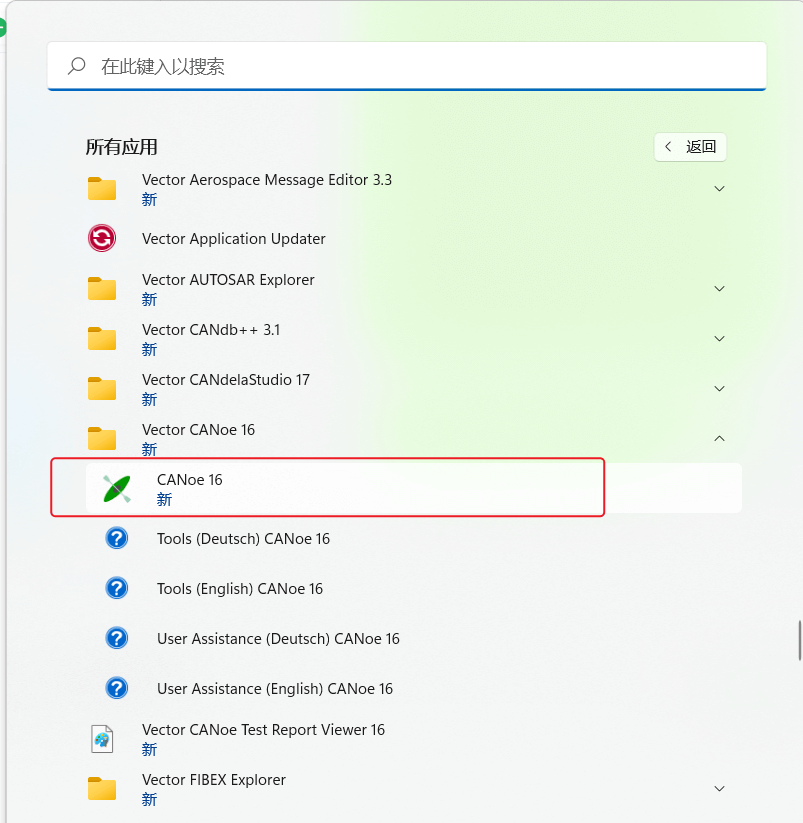Click Vector CANdelaStudio 17 folder icon
The width and height of the screenshot is (803, 823).
[x=102, y=388]
